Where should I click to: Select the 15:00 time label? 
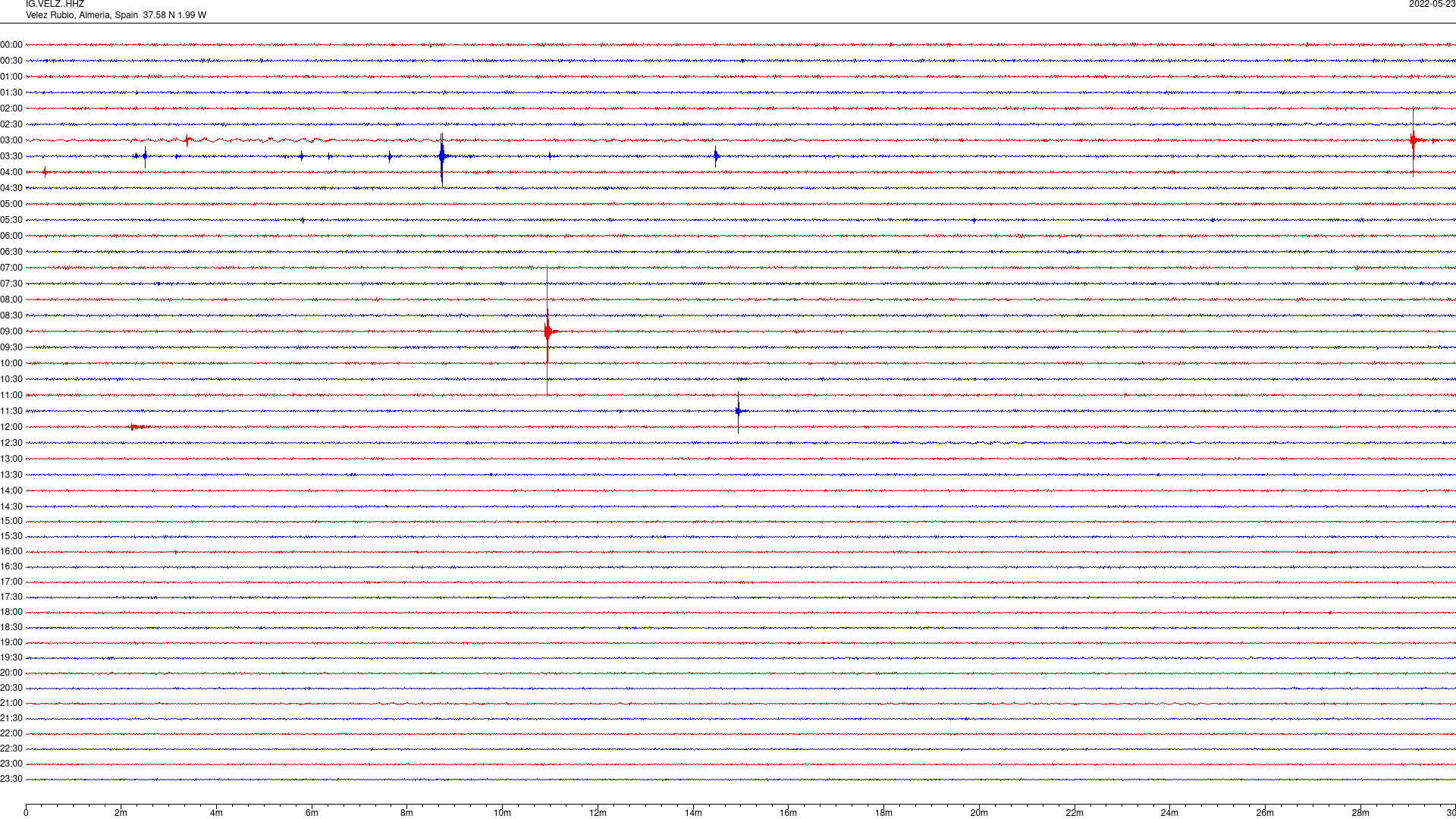point(11,521)
